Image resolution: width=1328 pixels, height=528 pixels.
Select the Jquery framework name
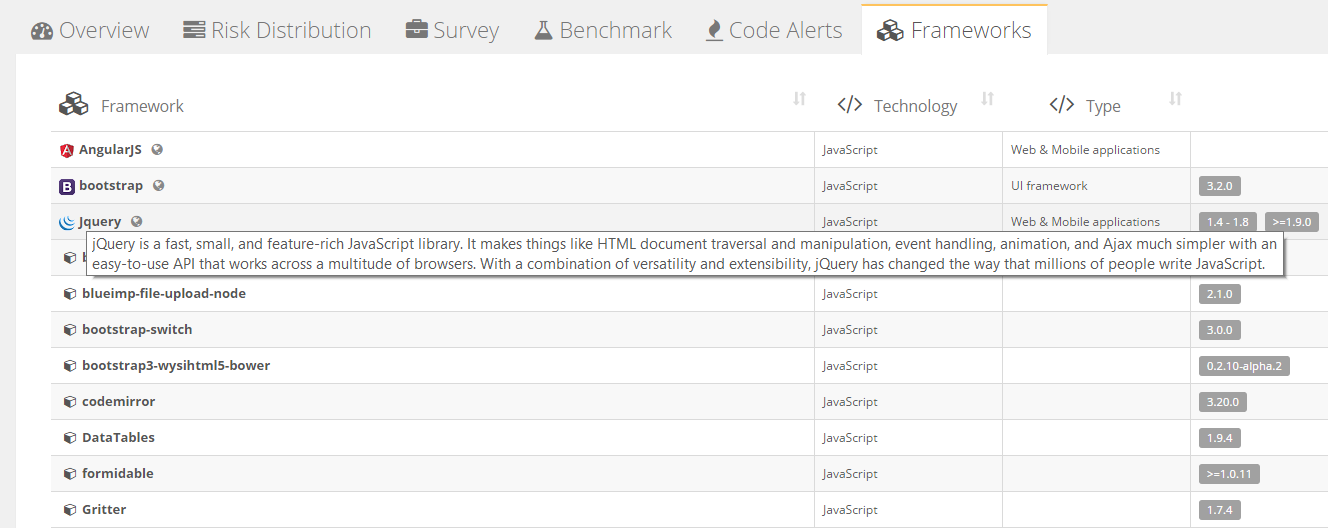[100, 222]
